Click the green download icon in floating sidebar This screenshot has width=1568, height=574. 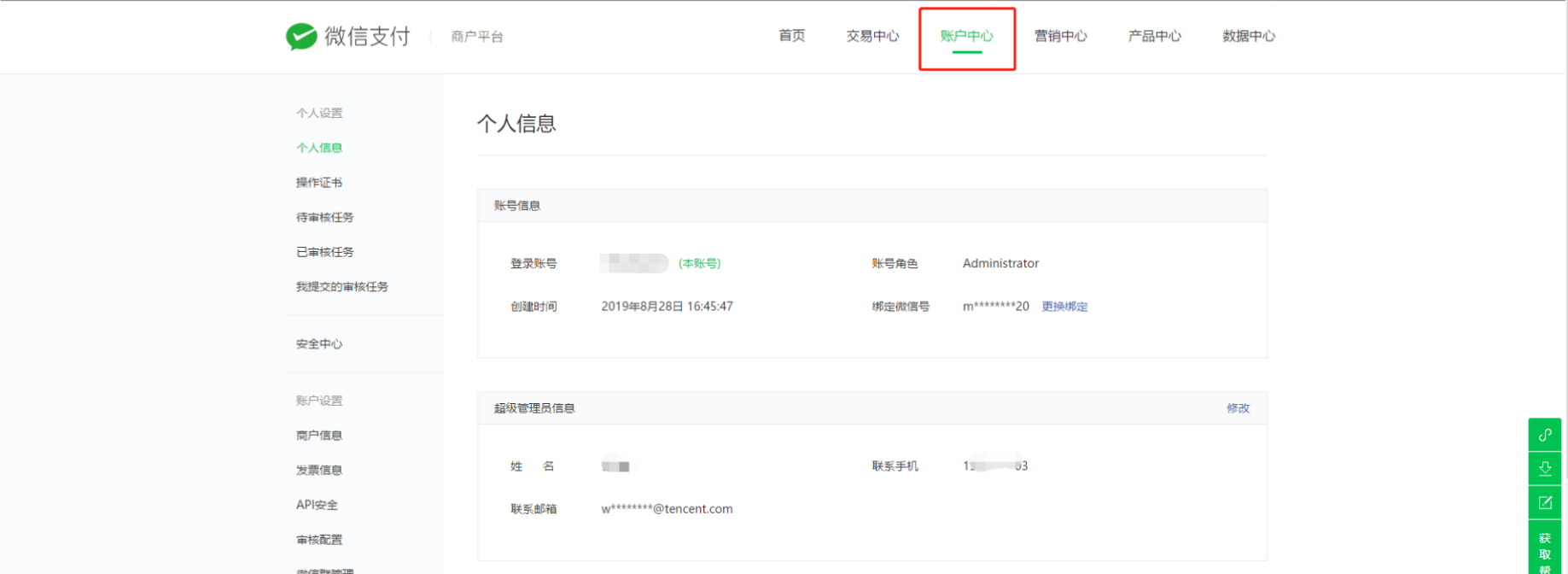[1544, 469]
